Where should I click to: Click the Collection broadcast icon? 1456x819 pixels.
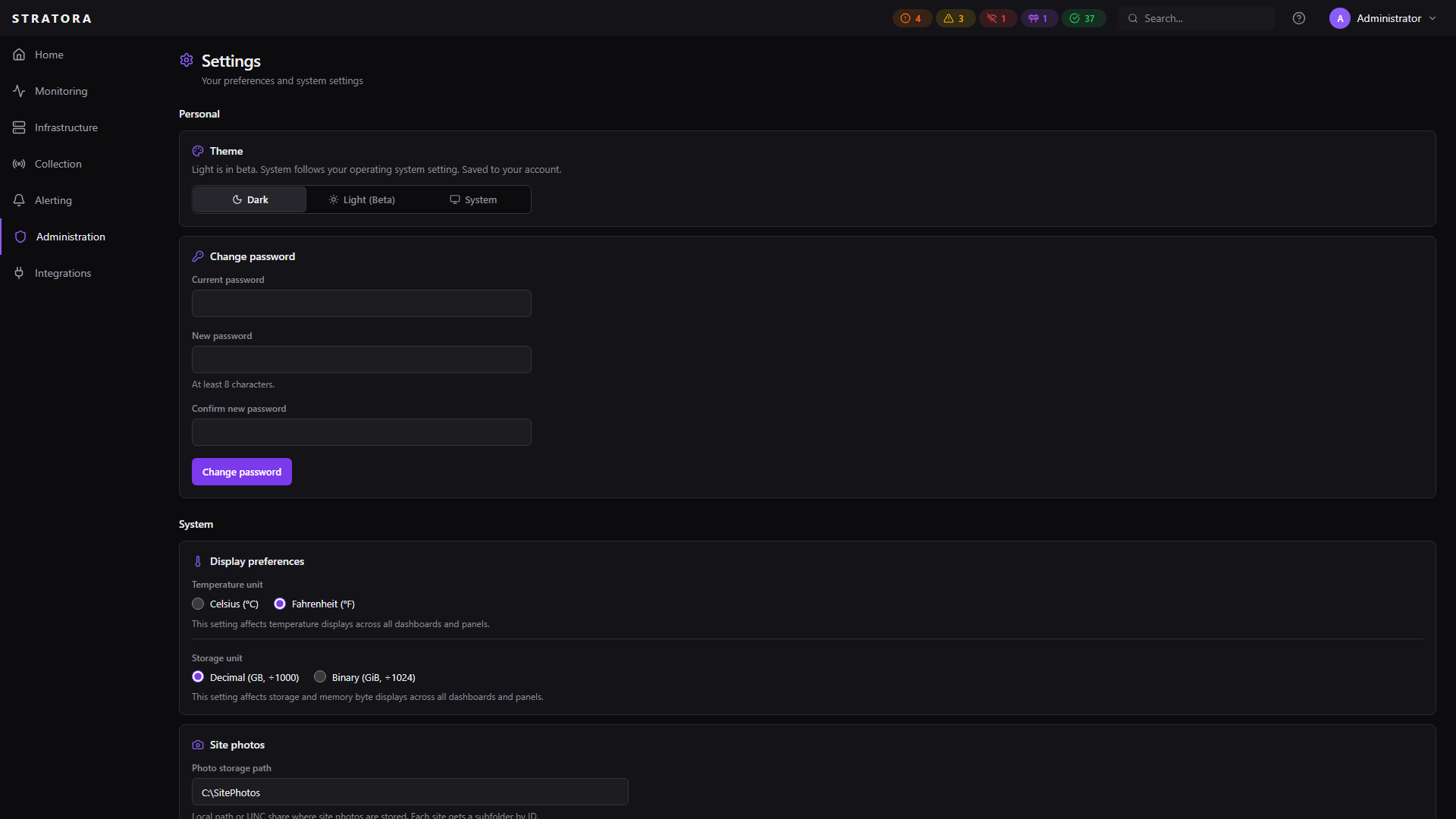19,164
